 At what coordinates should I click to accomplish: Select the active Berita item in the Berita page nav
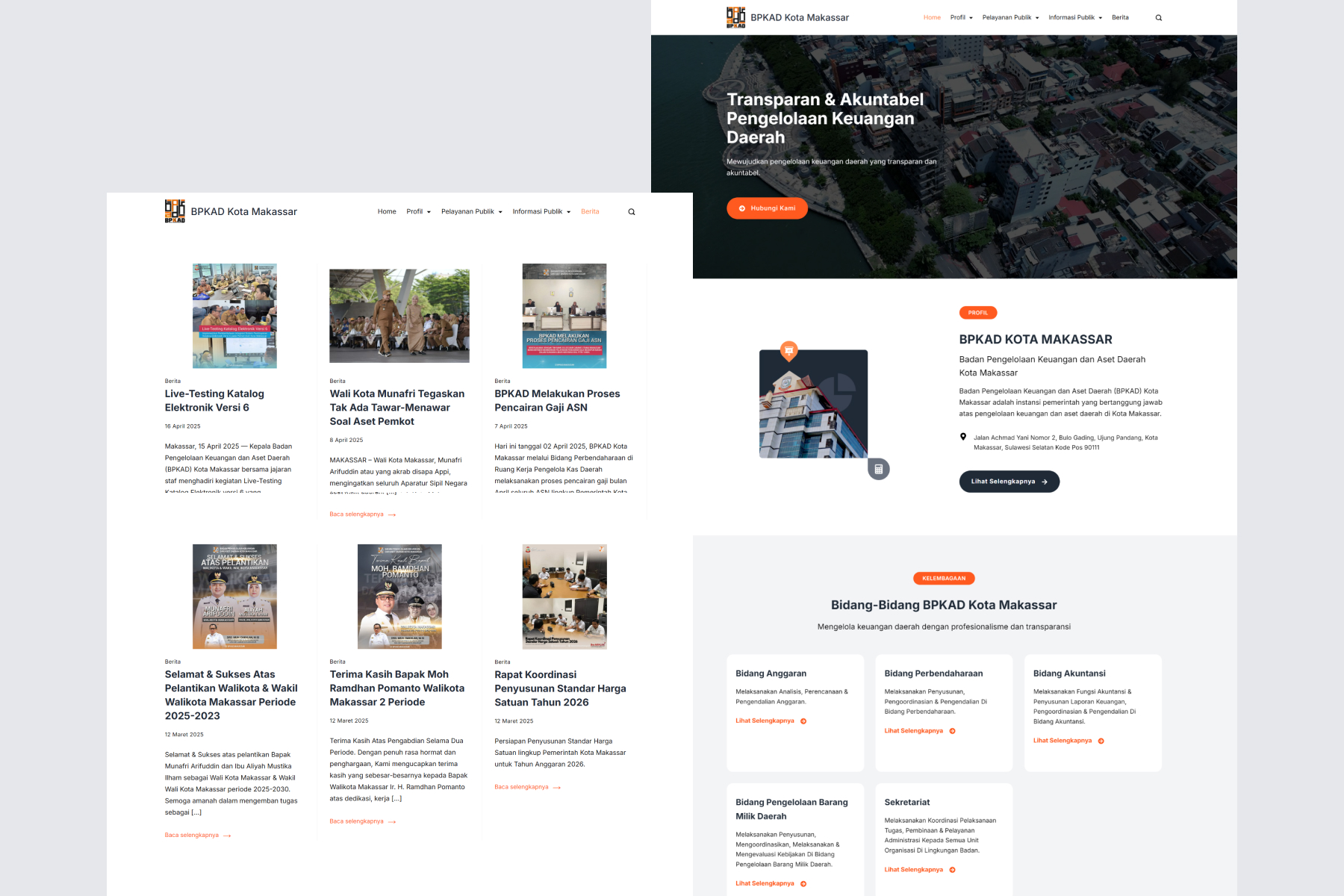(x=590, y=212)
